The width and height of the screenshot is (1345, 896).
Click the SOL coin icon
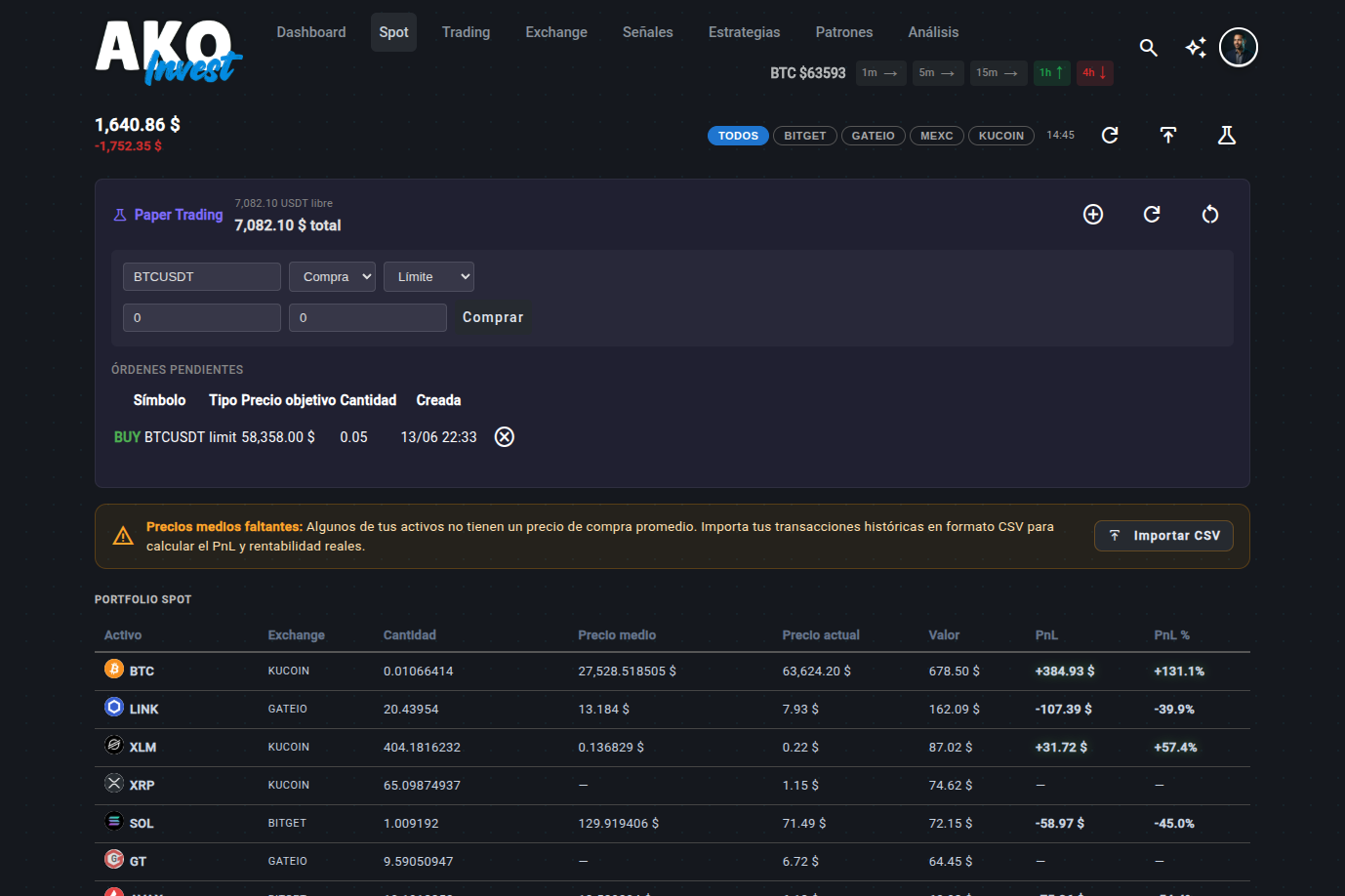[x=114, y=821]
